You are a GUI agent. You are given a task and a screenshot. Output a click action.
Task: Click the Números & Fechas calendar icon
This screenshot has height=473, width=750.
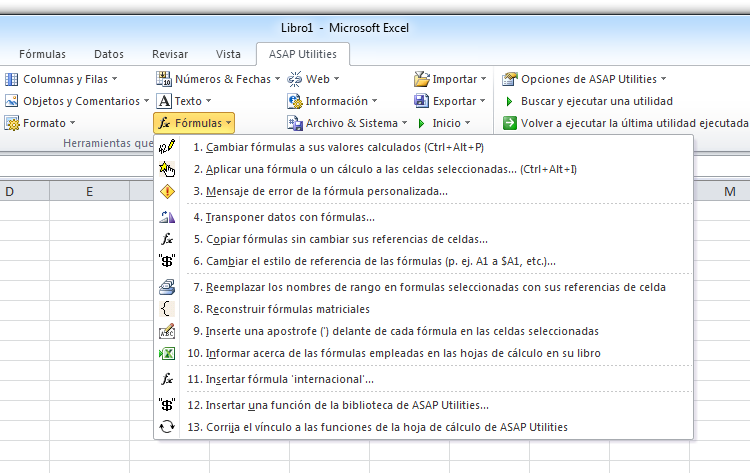click(164, 79)
